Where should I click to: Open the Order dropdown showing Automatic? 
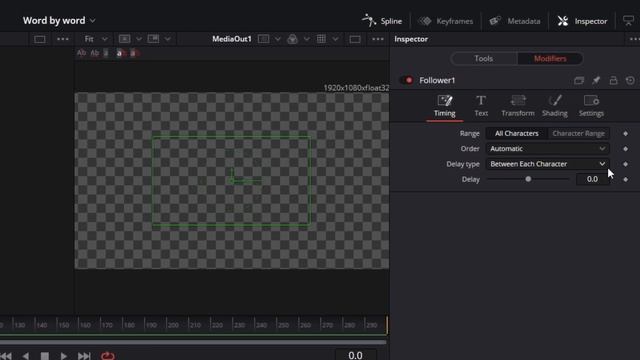click(547, 149)
